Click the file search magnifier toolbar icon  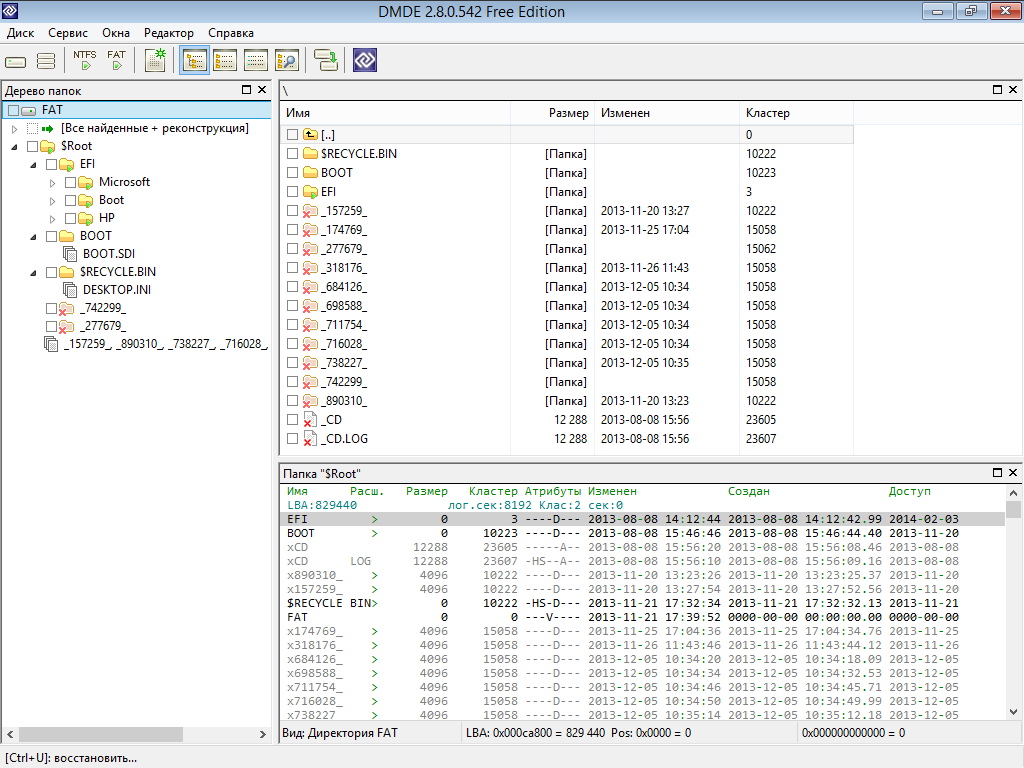(286, 60)
